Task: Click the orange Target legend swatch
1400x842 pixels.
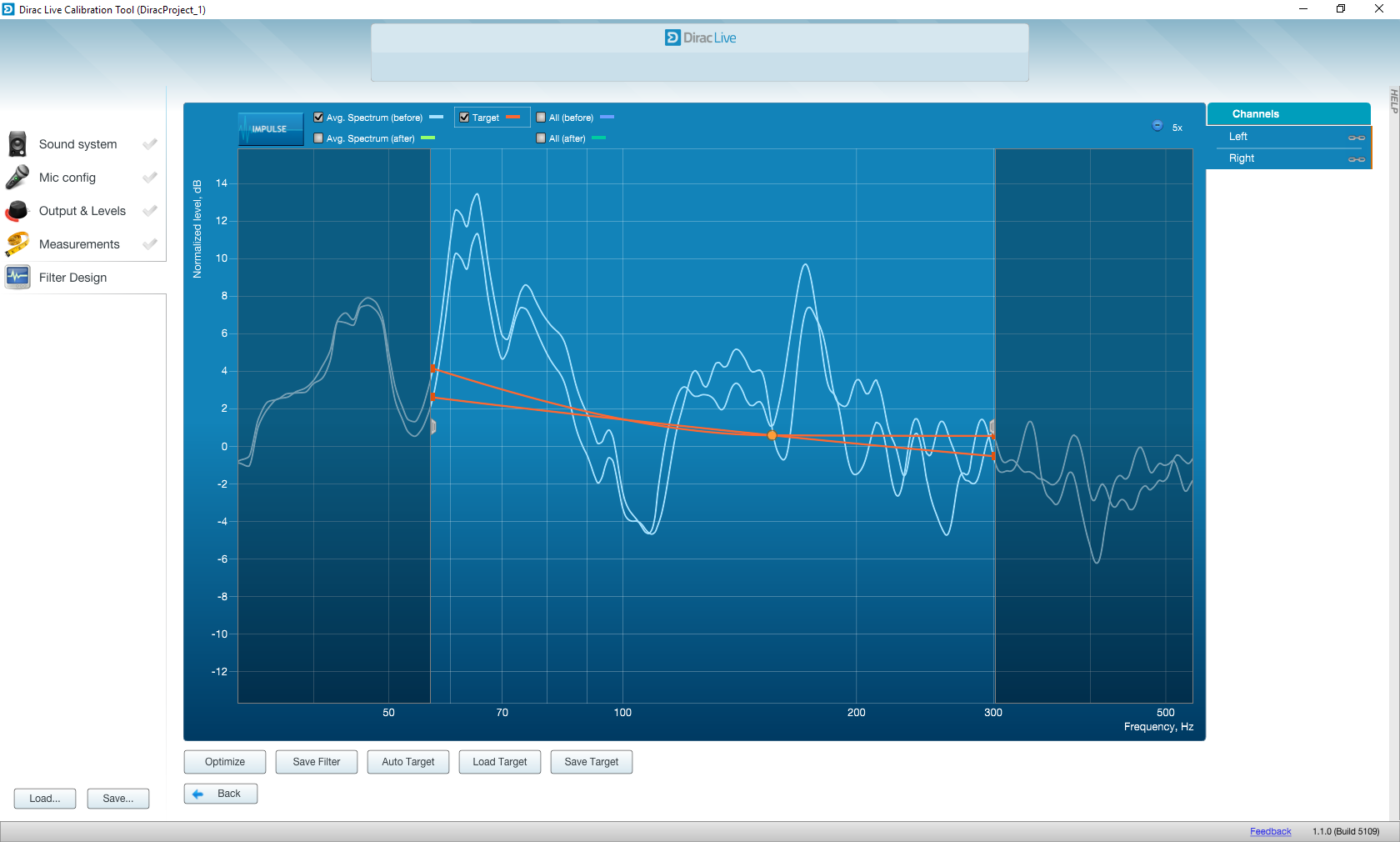Action: coord(513,117)
